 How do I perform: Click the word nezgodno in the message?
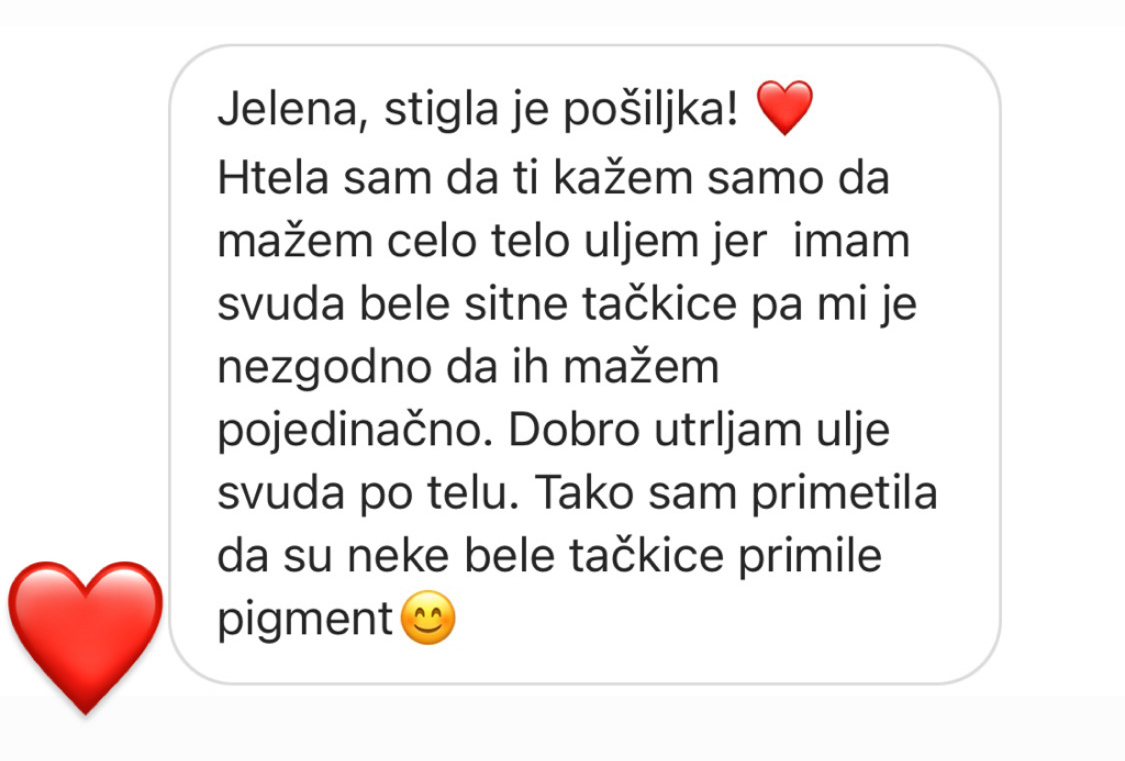point(324,369)
